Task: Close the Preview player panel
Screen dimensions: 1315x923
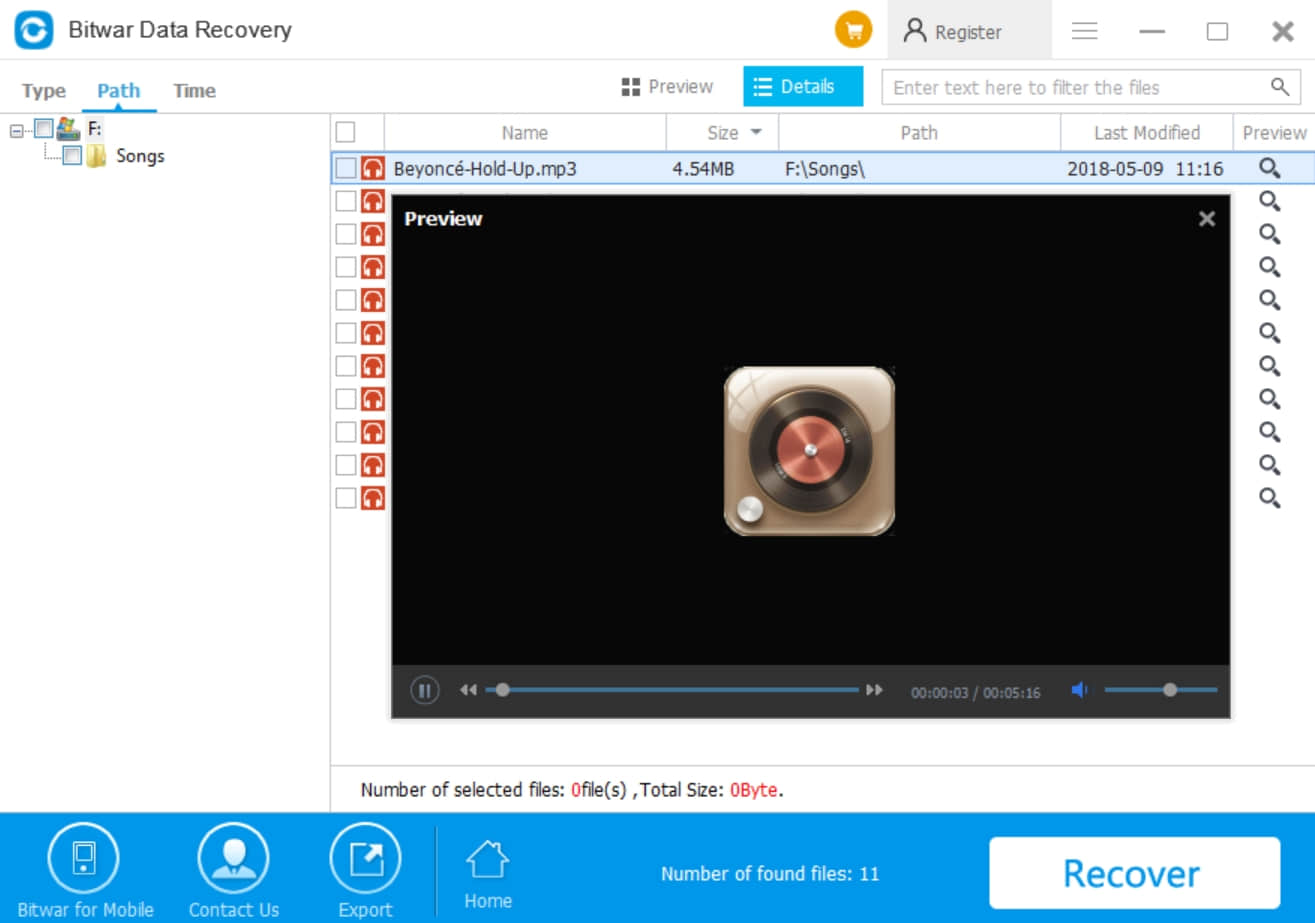Action: (x=1207, y=219)
